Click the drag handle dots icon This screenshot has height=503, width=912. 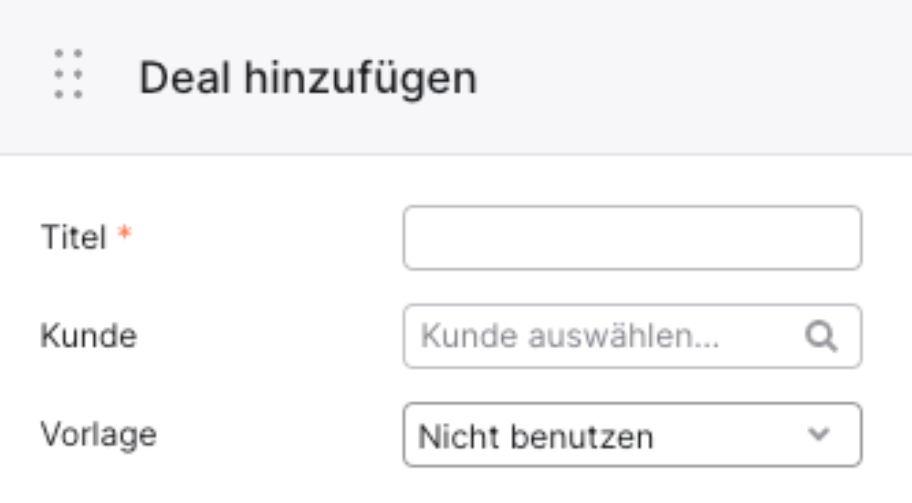(x=69, y=74)
